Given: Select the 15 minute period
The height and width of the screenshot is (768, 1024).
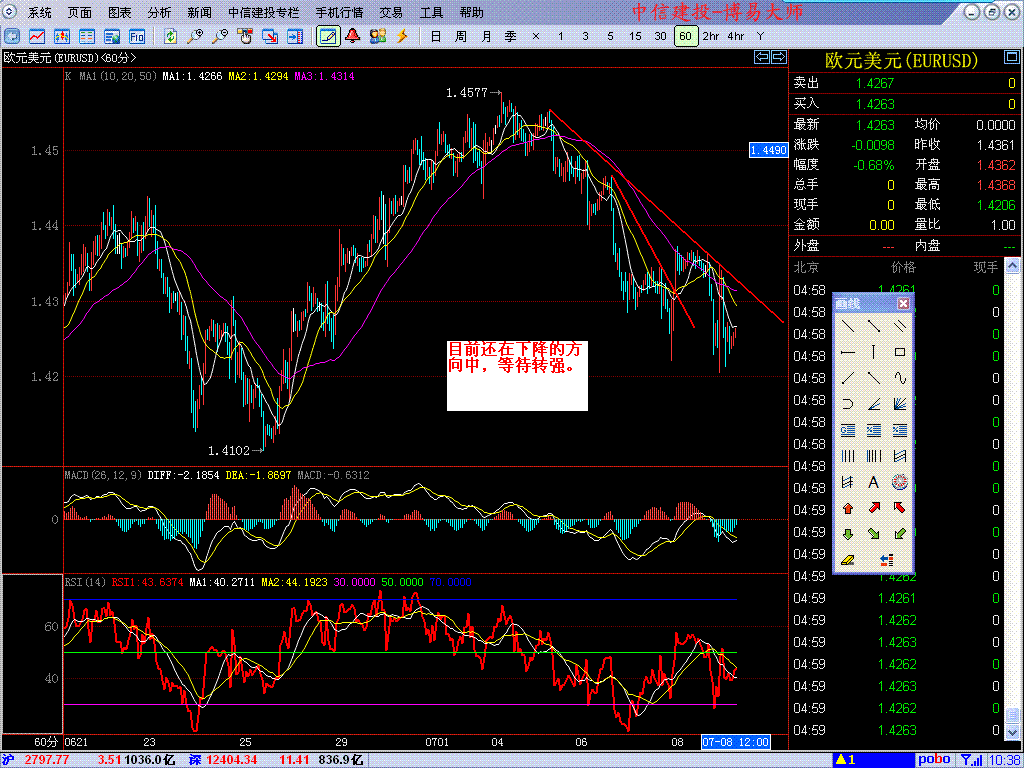Looking at the screenshot, I should (x=635, y=36).
